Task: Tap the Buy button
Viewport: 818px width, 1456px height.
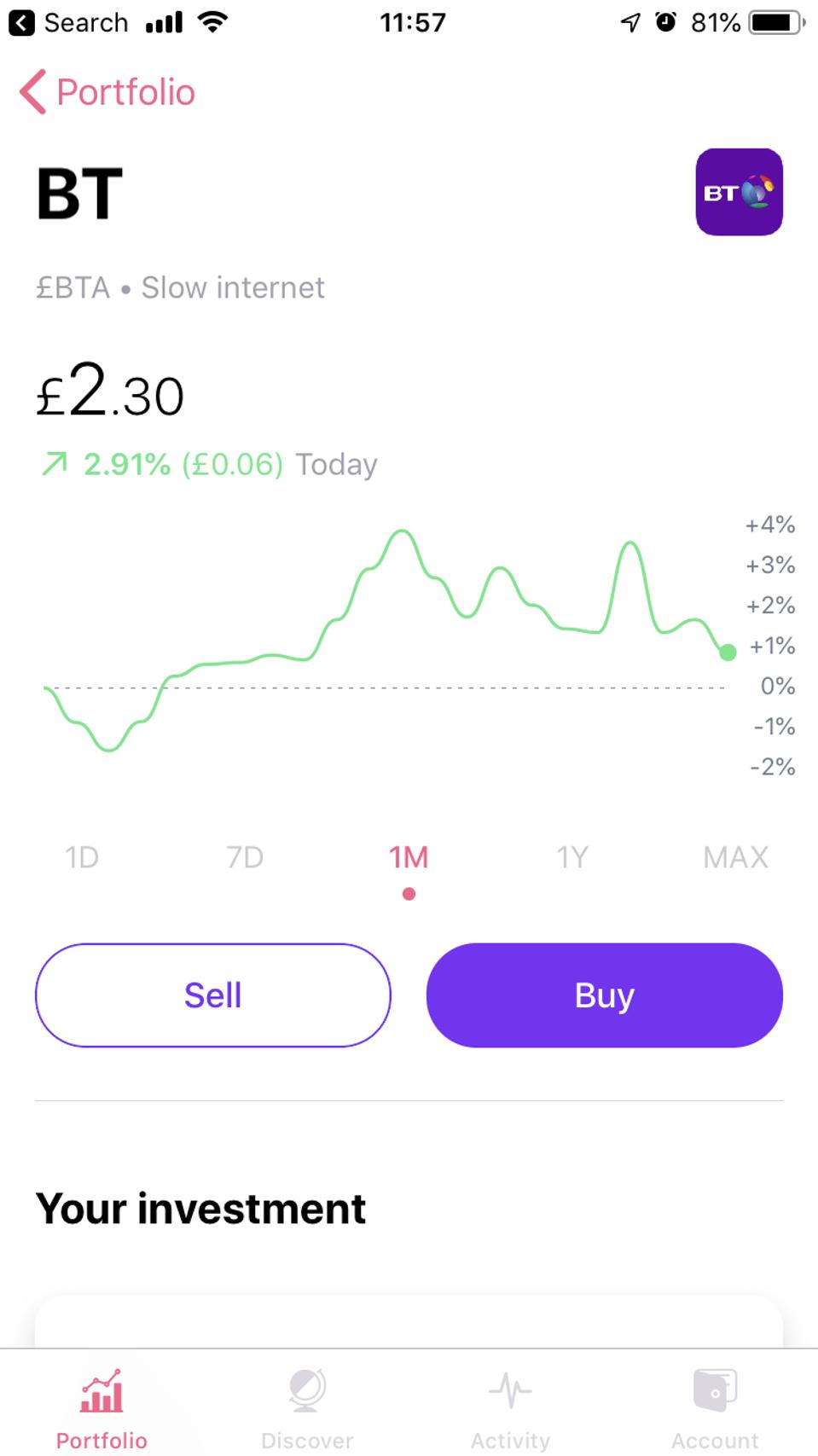Action: coord(605,995)
